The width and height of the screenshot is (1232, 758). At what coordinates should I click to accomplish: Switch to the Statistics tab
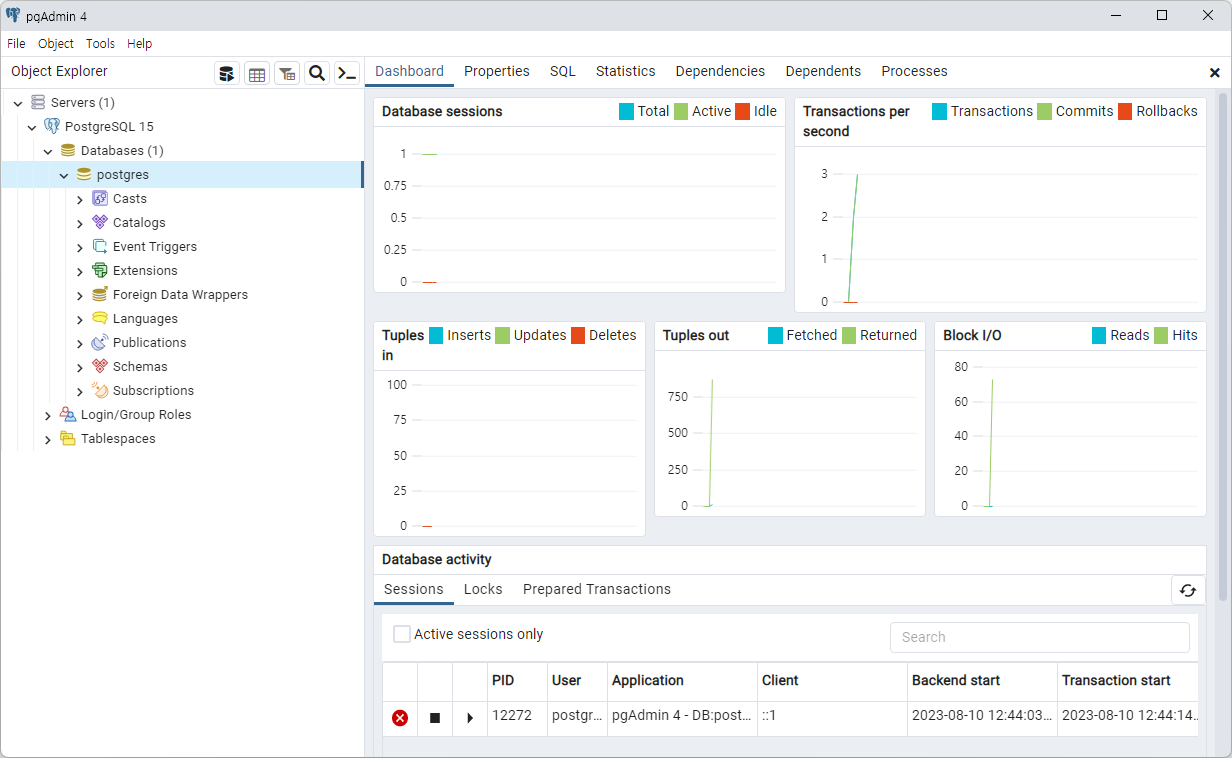tap(626, 72)
